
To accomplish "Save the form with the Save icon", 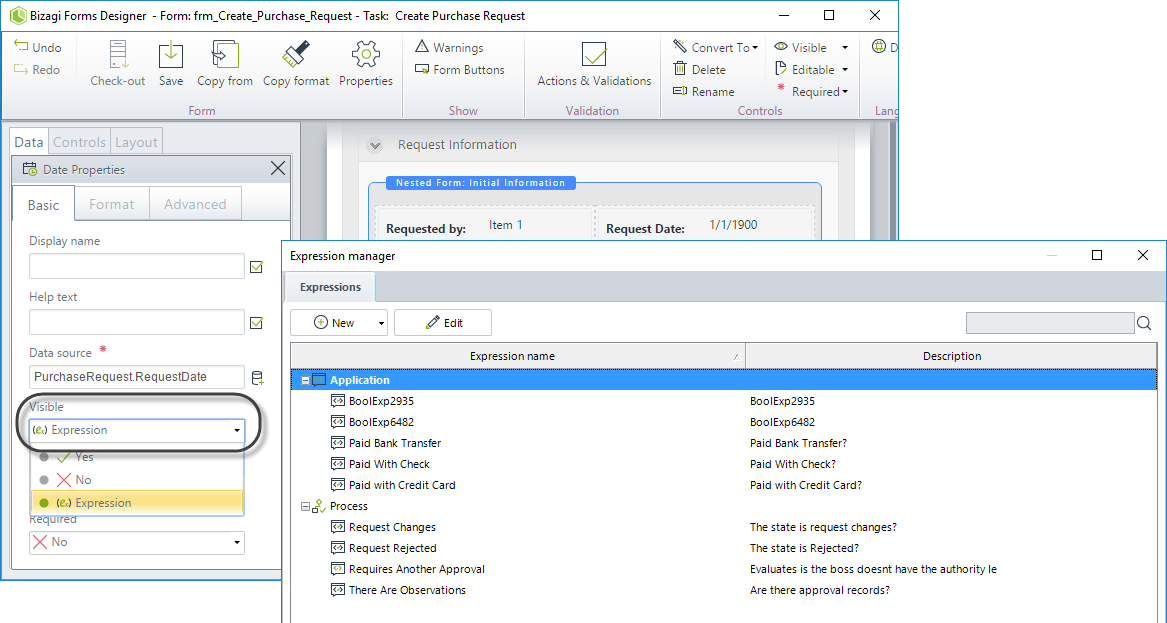I will tap(171, 54).
